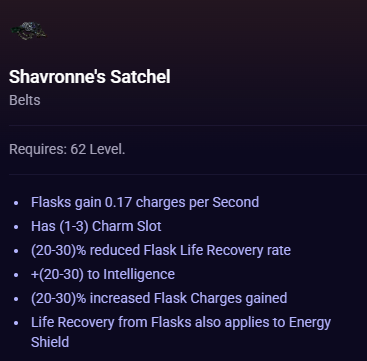
Task: Click the bullet beside the Intelligence modifier
Action: (x=16, y=275)
